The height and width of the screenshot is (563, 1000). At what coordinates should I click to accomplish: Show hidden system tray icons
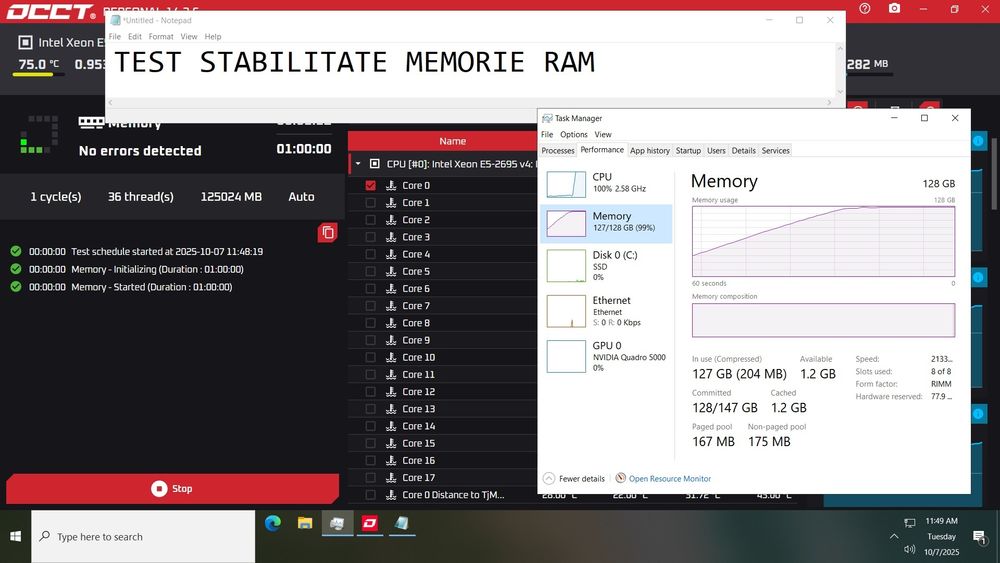tap(893, 537)
